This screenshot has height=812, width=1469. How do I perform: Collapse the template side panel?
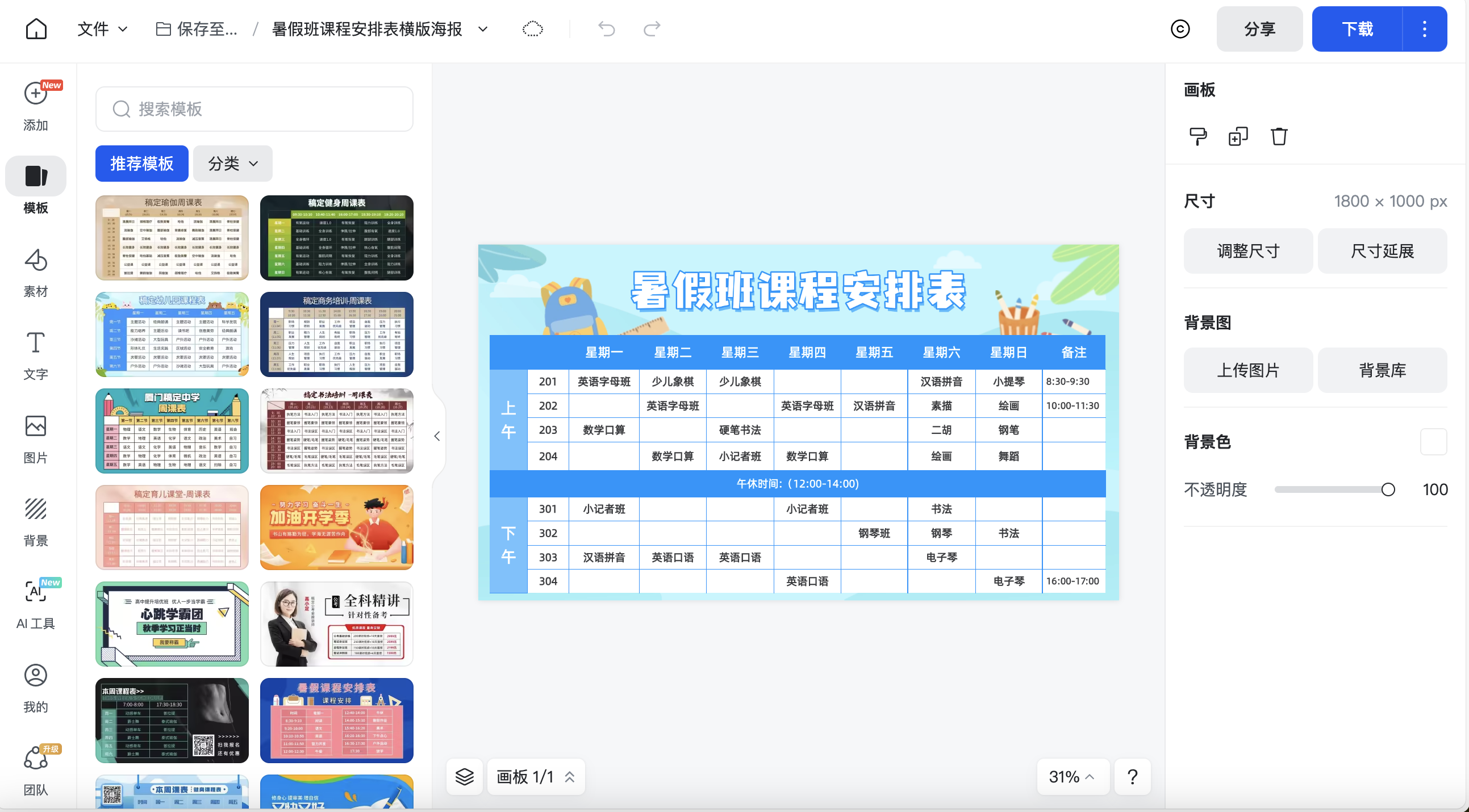pos(437,436)
